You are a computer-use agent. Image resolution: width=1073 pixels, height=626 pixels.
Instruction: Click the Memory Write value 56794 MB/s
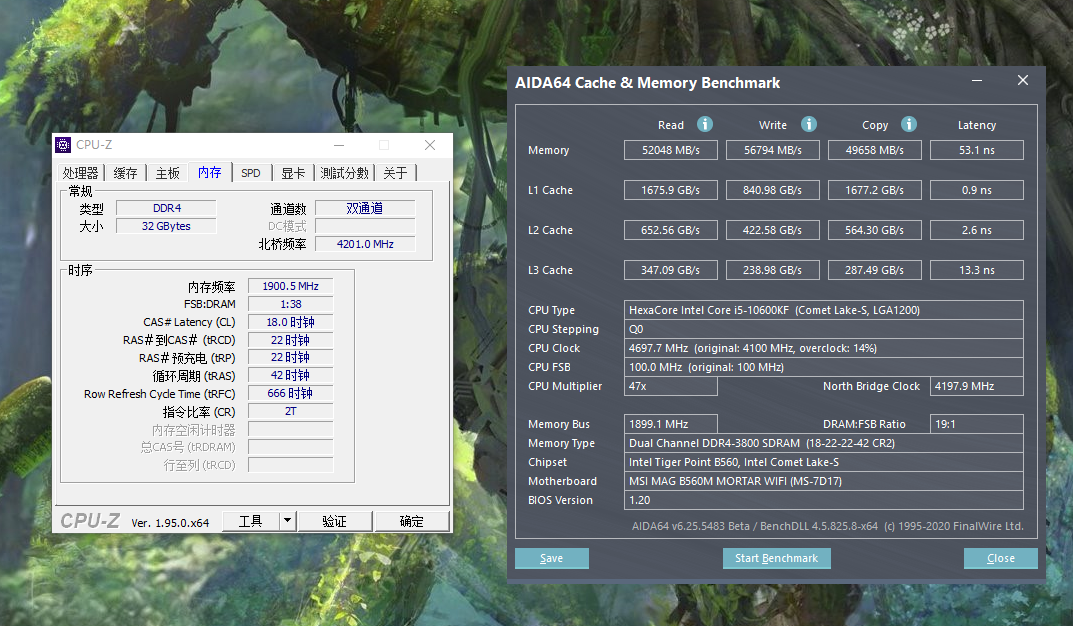pyautogui.click(x=773, y=150)
